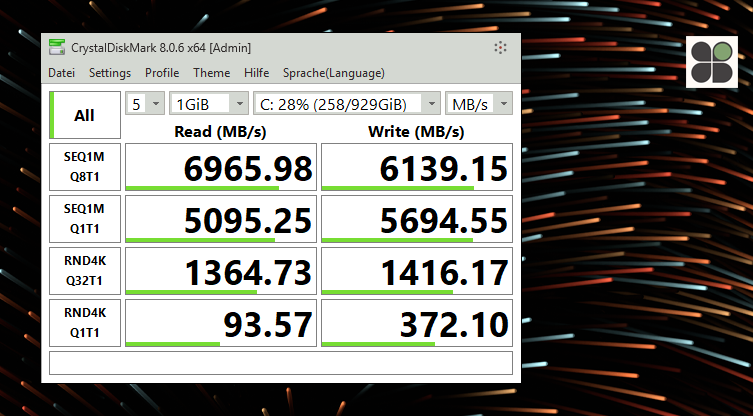Viewport: 753px width, 416px height.
Task: Open the Sprache(Language) menu
Action: (334, 73)
